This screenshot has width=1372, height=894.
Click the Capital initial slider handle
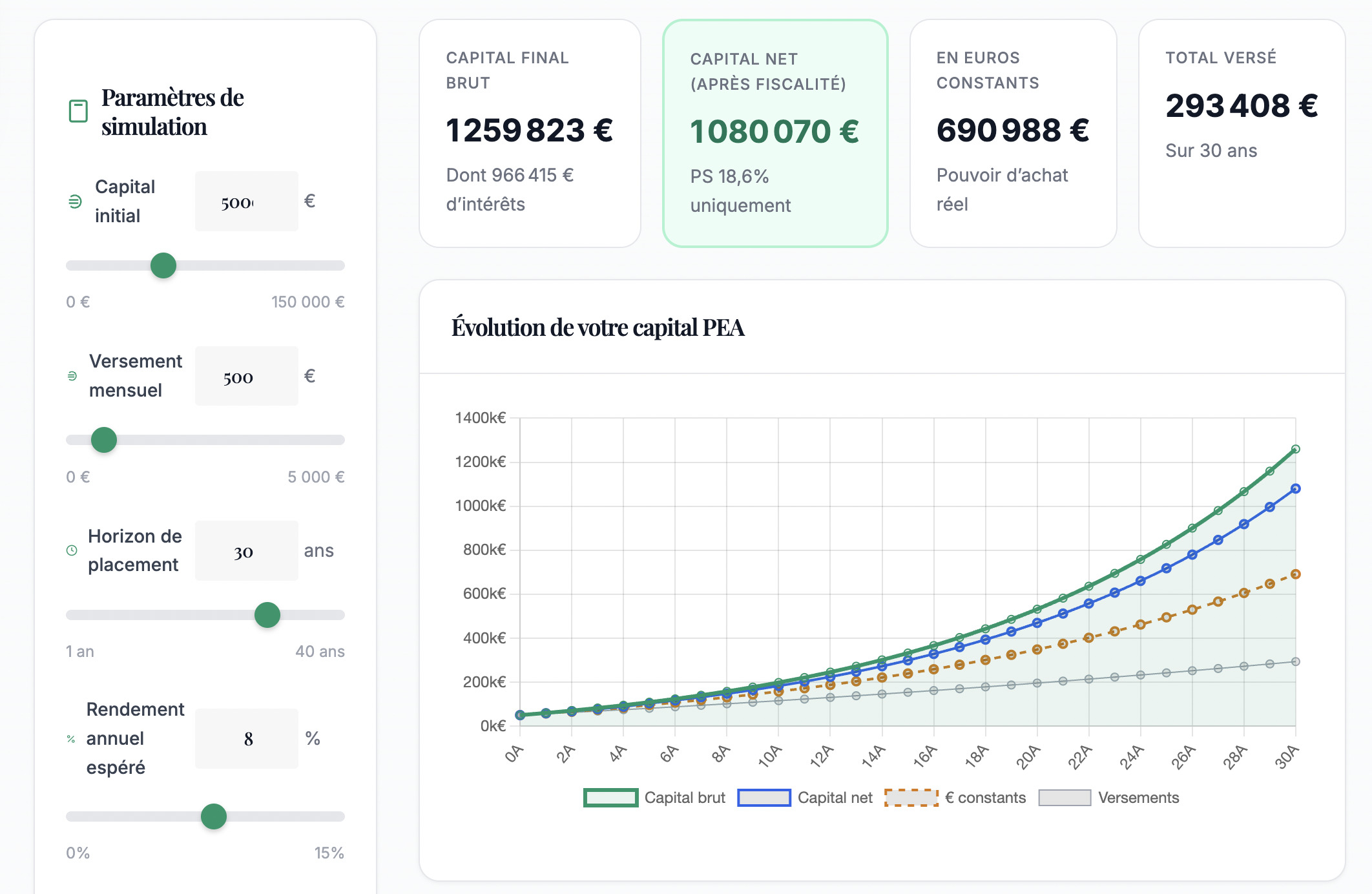tap(163, 265)
